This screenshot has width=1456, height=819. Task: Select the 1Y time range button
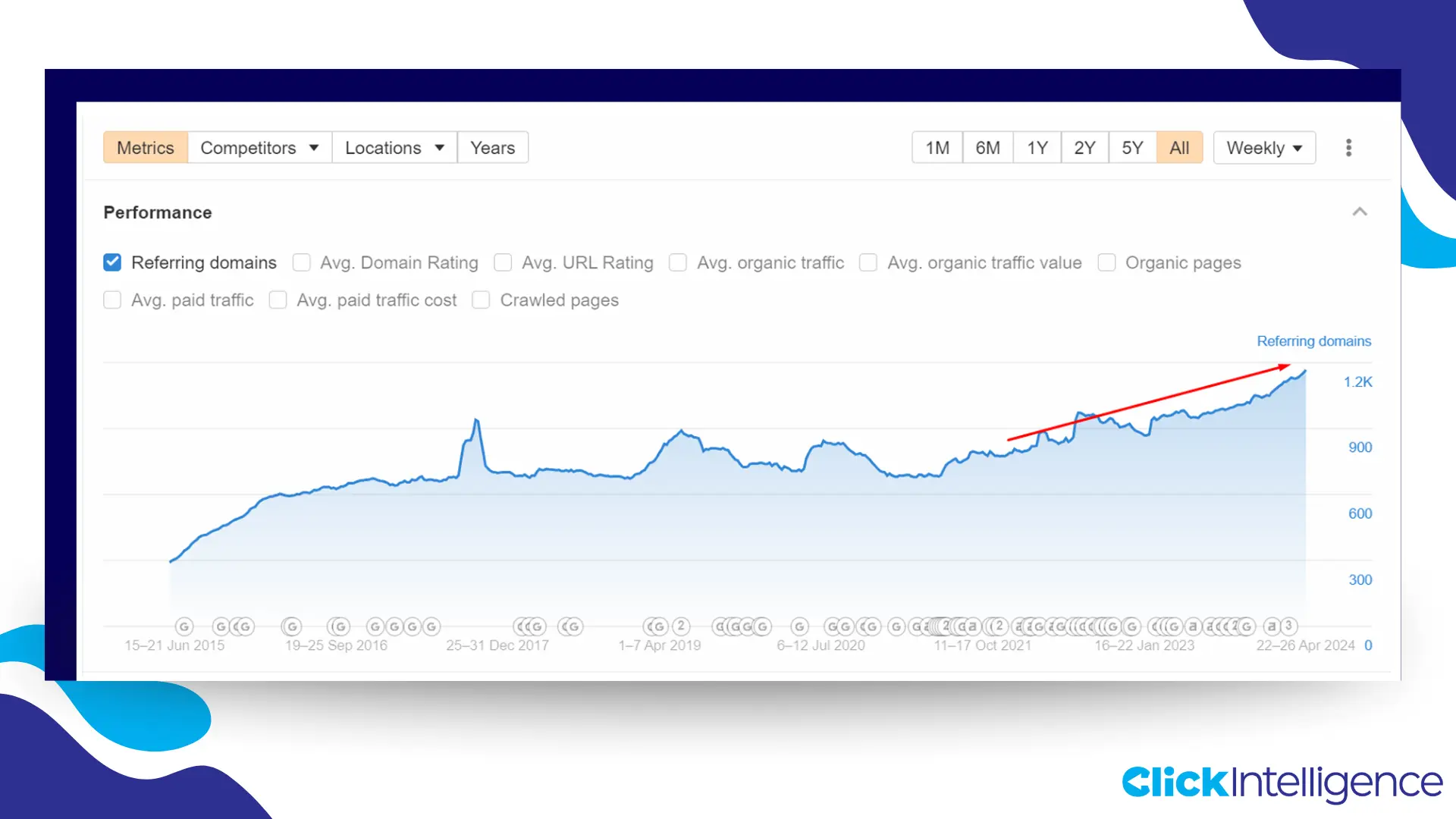point(1037,147)
